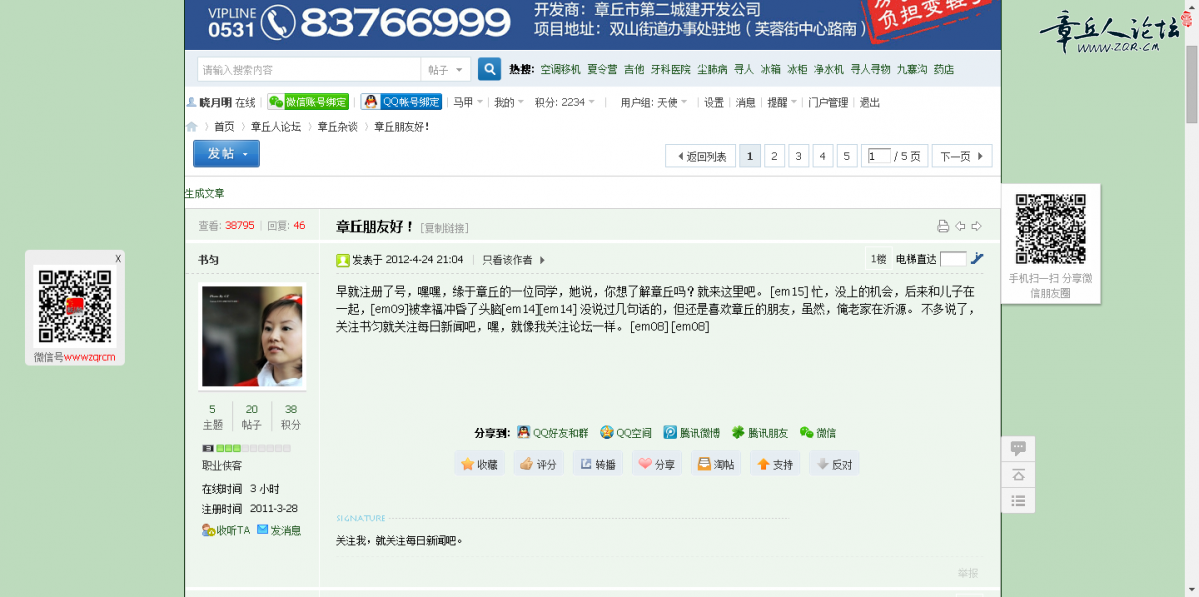
Task: Go to page 3
Action: click(798, 156)
